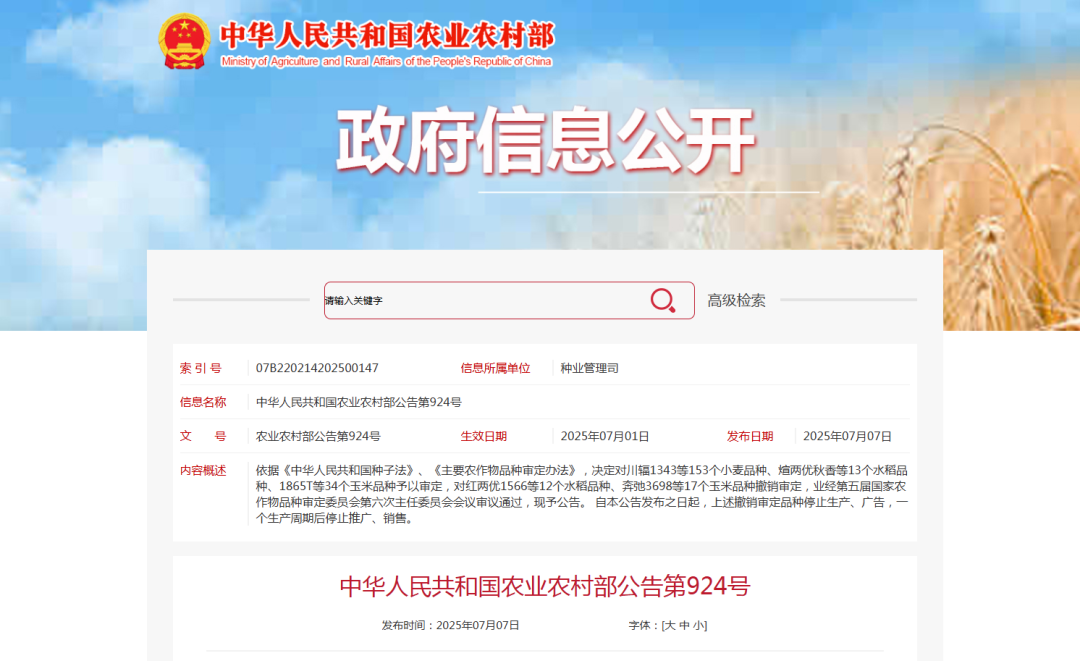This screenshot has height=661, width=1080.
Task: Click document number 农业农村部公告第924号
Action: [x=318, y=436]
